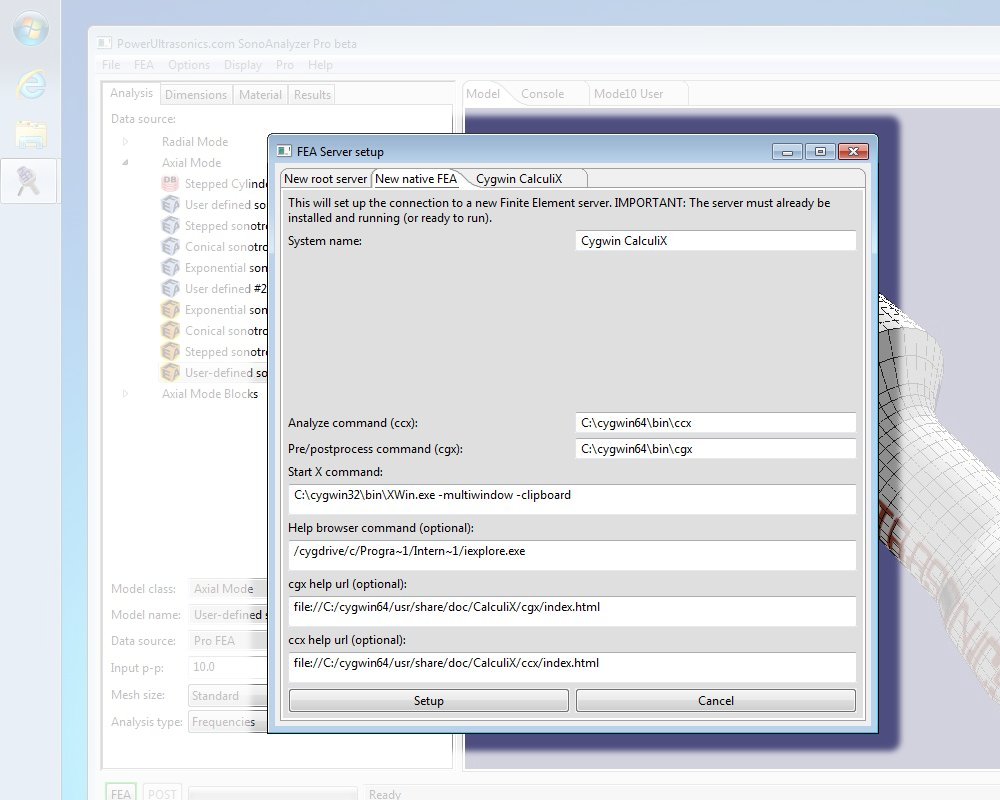Click the Start X command field

572,499
